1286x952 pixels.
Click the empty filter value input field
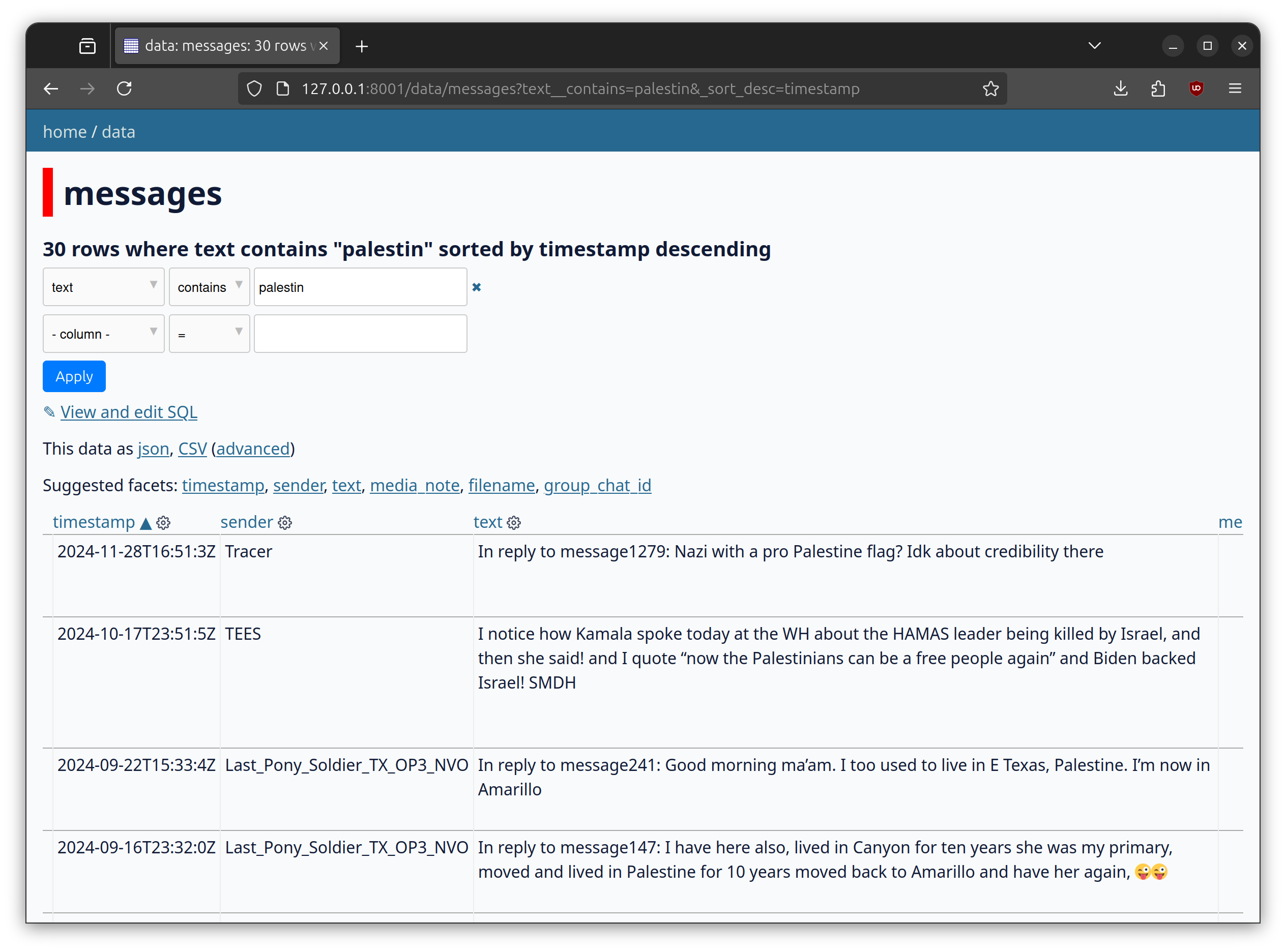360,334
